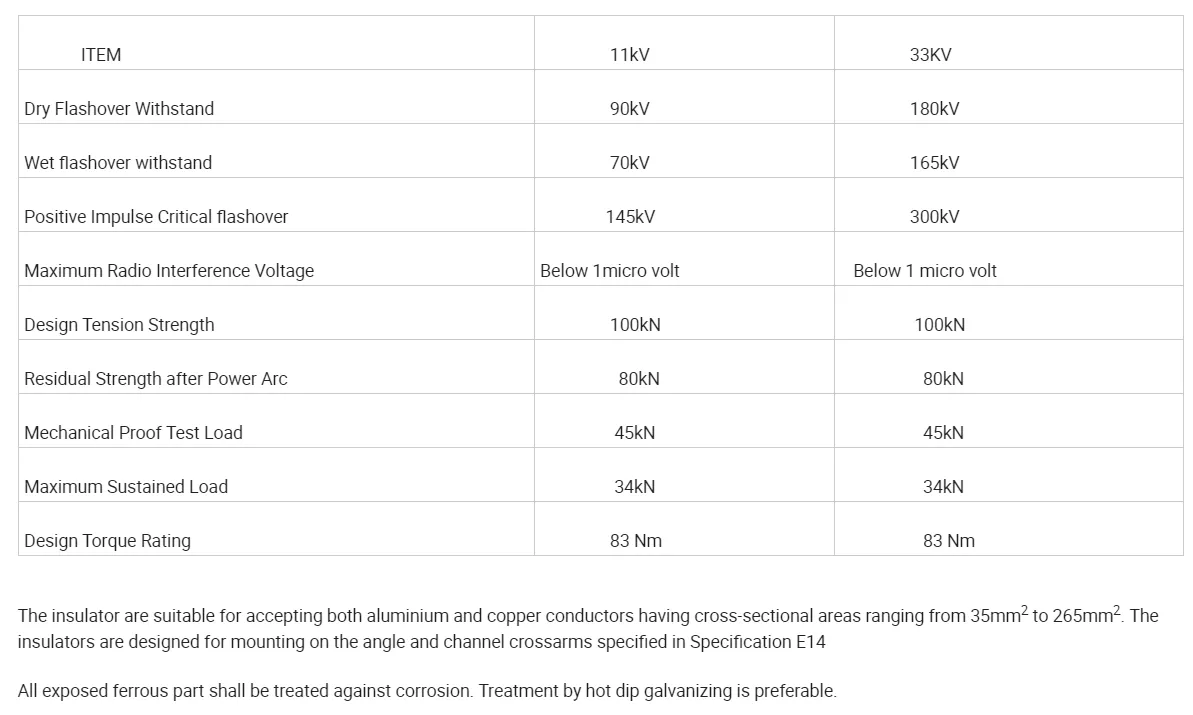Viewport: 1193px width, 715px height.
Task: Click the ITEM column header cell
Action: click(x=101, y=55)
